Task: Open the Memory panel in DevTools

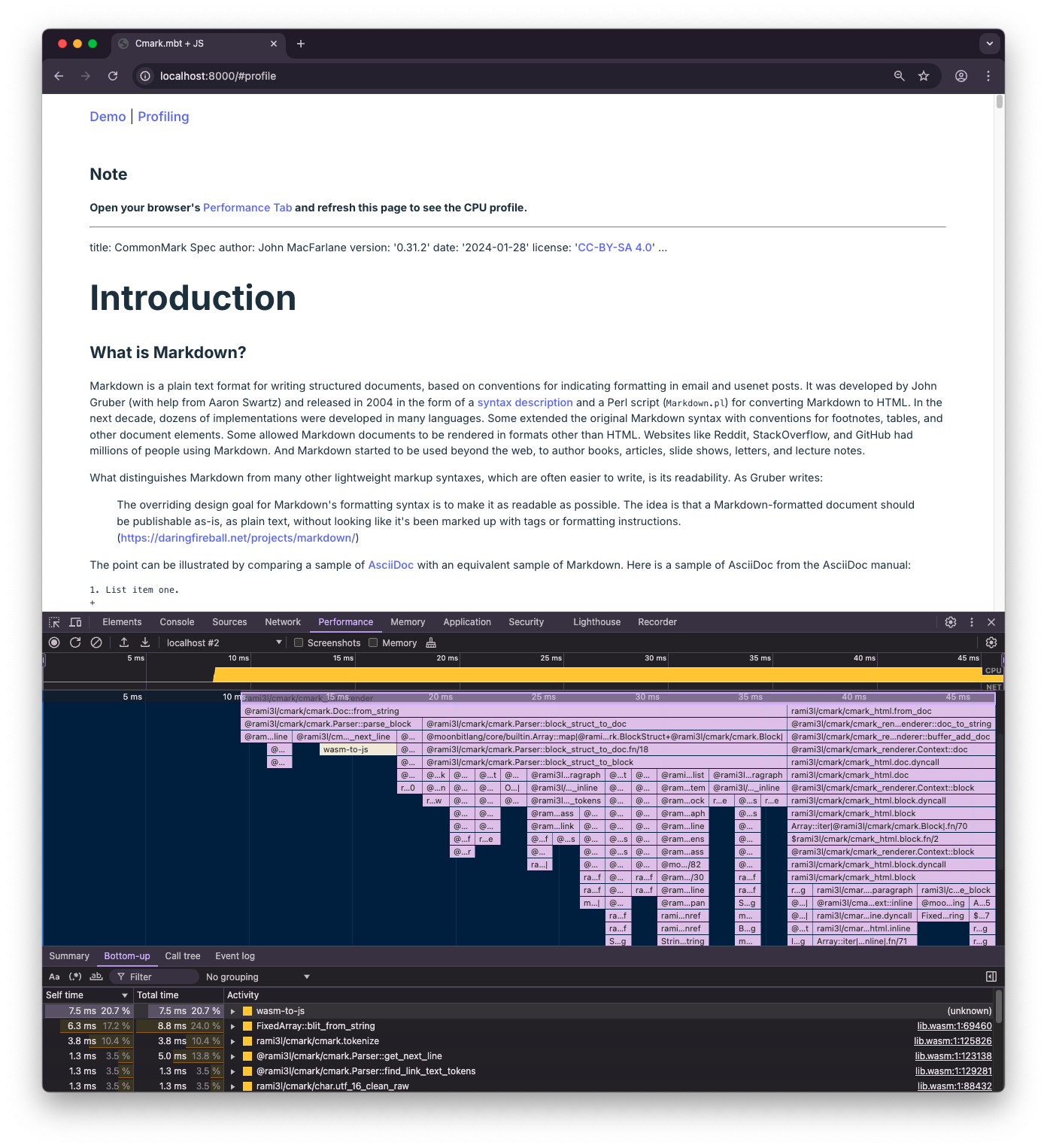Action: (408, 622)
